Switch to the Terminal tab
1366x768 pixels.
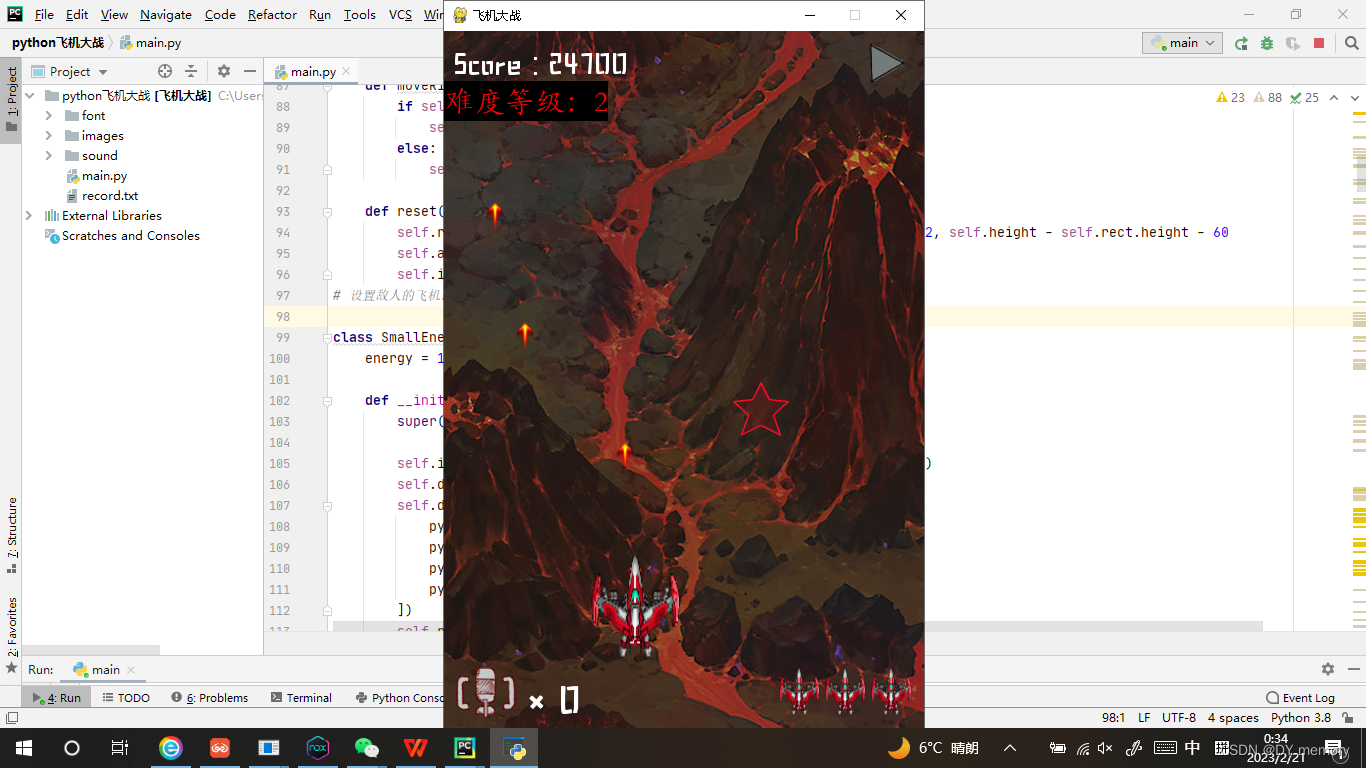pos(301,698)
